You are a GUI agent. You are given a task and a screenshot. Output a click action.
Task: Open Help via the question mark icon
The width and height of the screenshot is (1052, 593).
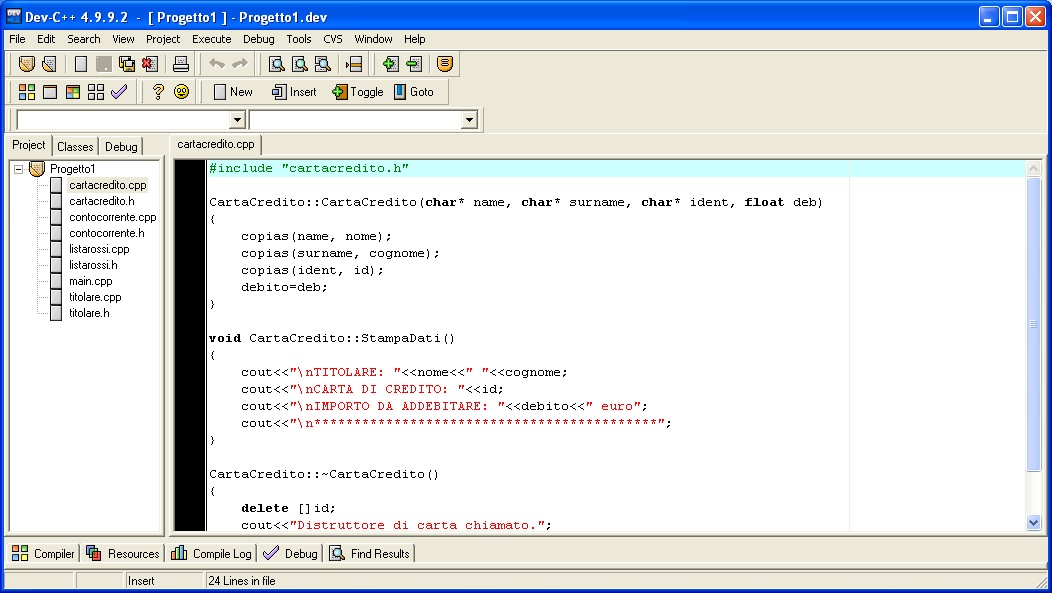click(x=158, y=92)
